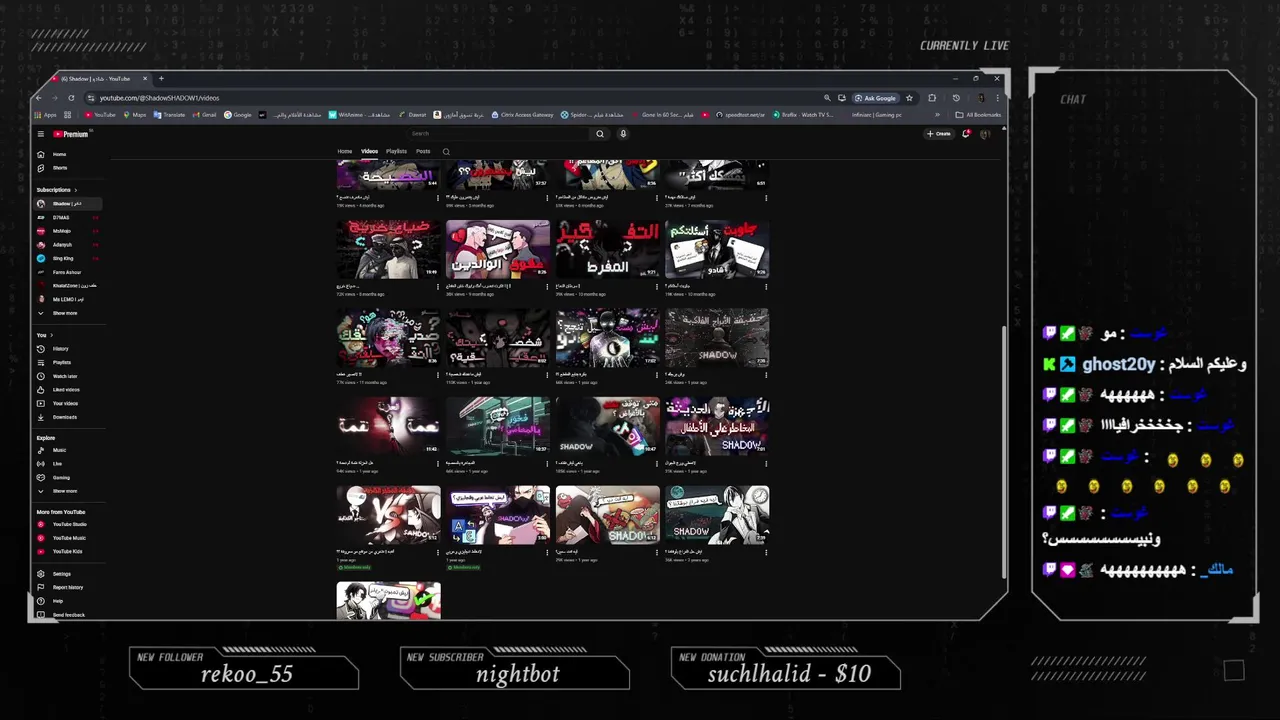Open the 11:42 duration video thumbnail

[389, 427]
